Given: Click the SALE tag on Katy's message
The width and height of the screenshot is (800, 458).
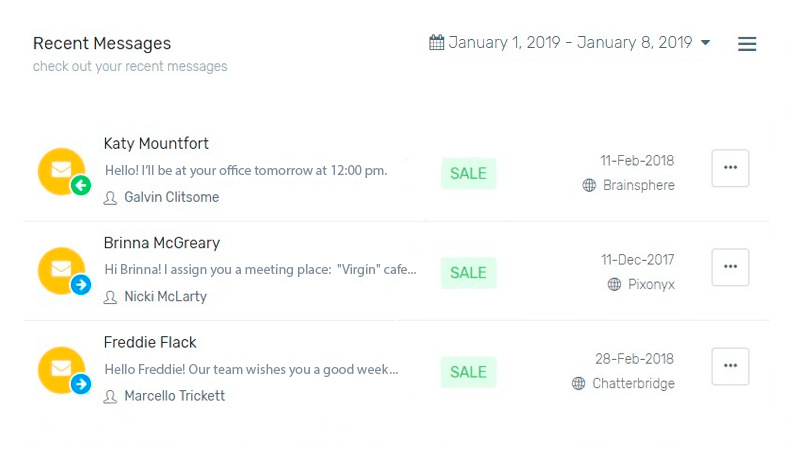Looking at the screenshot, I should [468, 173].
